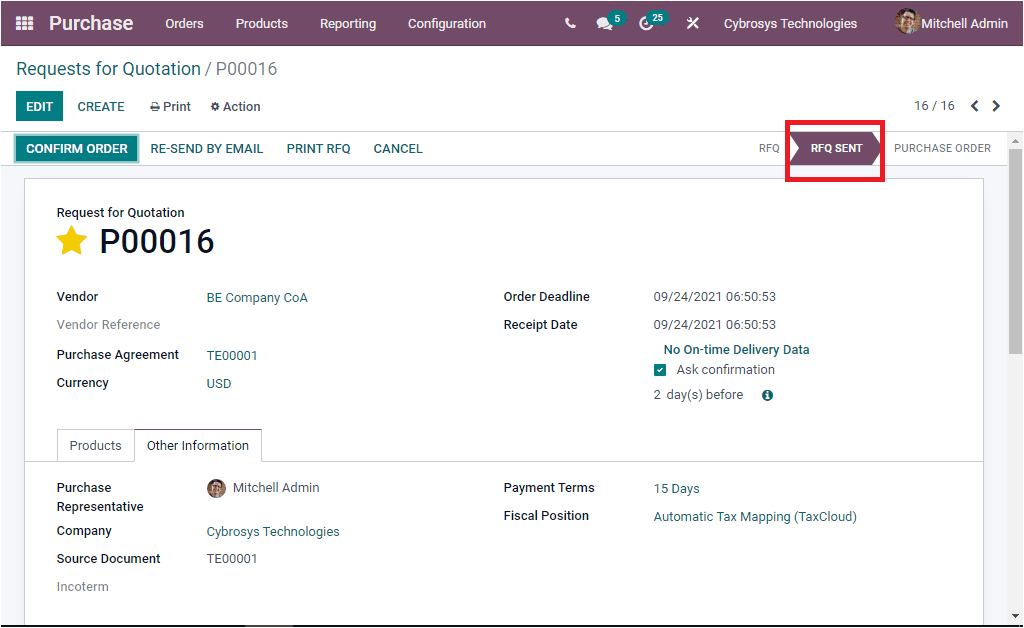Click the RFQ SENT status stage
The image size is (1024, 628).
[834, 148]
